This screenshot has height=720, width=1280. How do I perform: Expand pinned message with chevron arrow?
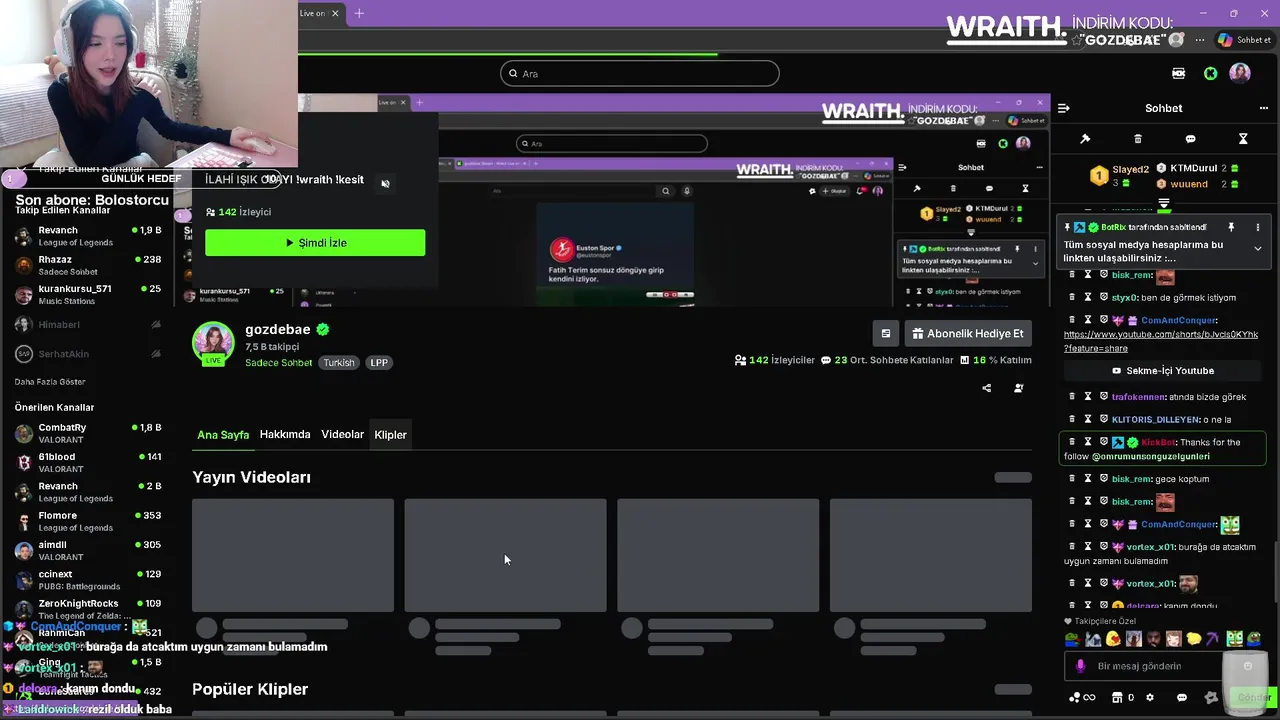pos(1258,248)
